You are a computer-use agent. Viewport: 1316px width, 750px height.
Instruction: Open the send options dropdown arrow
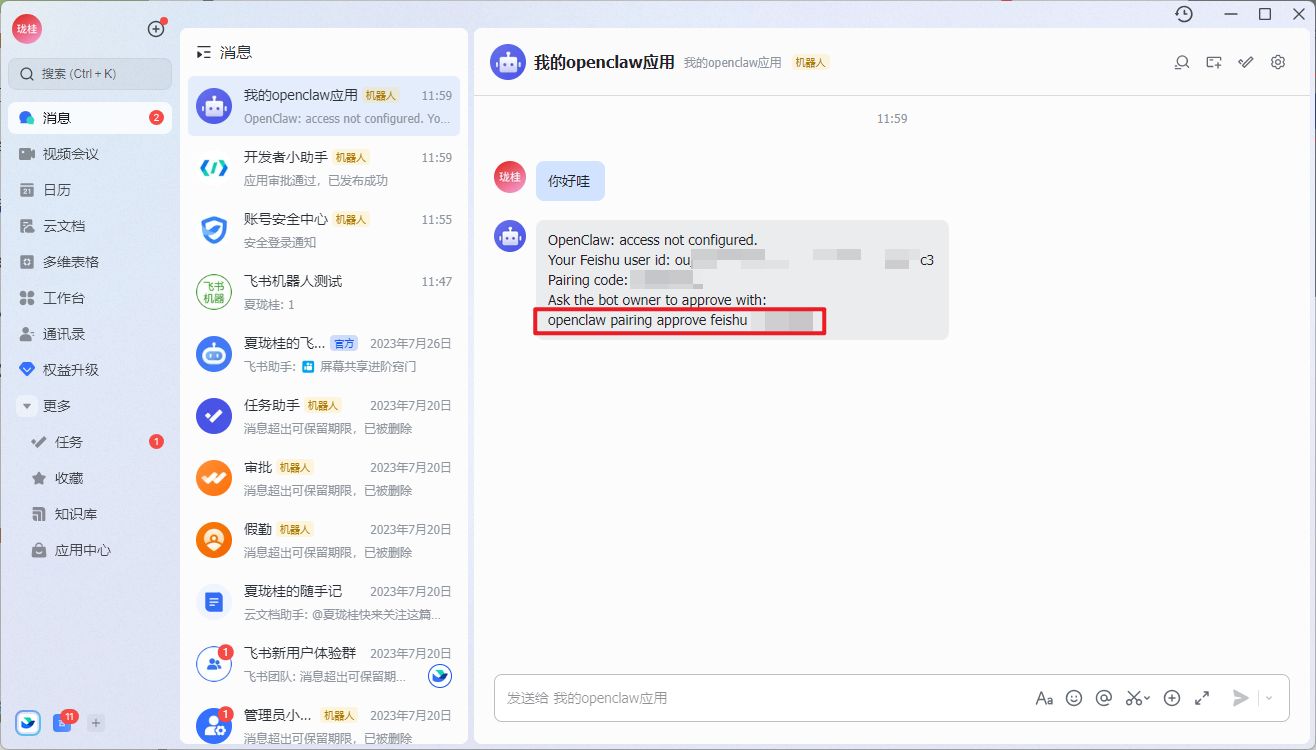pyautogui.click(x=1269, y=698)
